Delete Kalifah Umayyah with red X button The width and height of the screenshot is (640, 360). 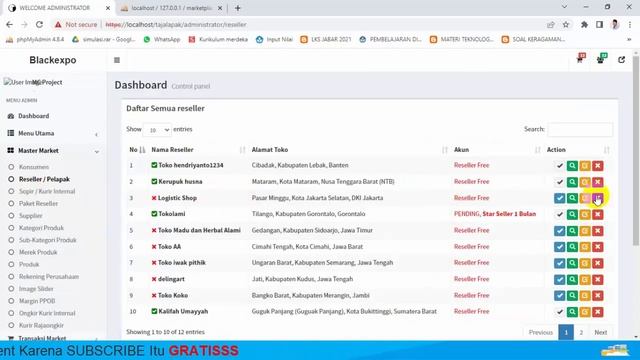[598, 312]
